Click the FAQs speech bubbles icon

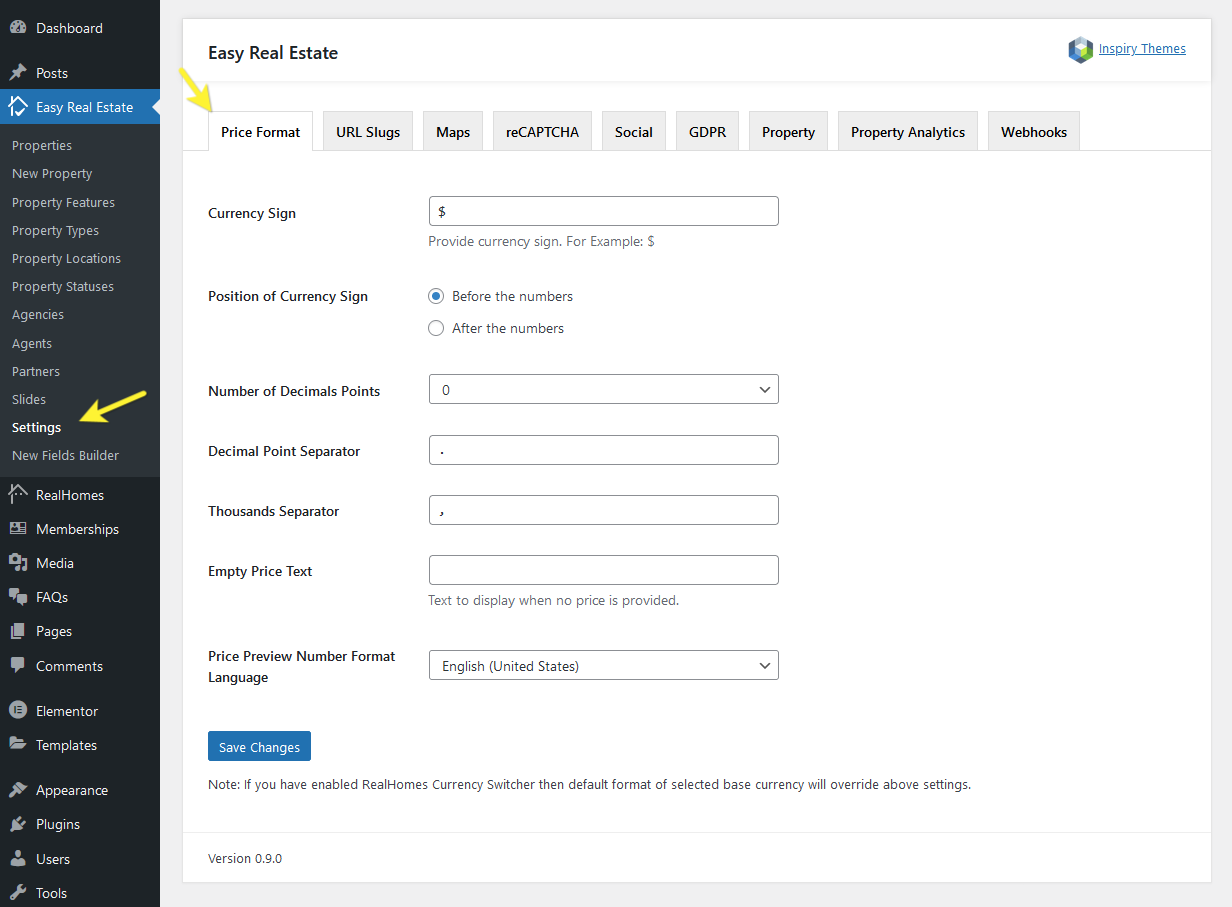[18, 597]
